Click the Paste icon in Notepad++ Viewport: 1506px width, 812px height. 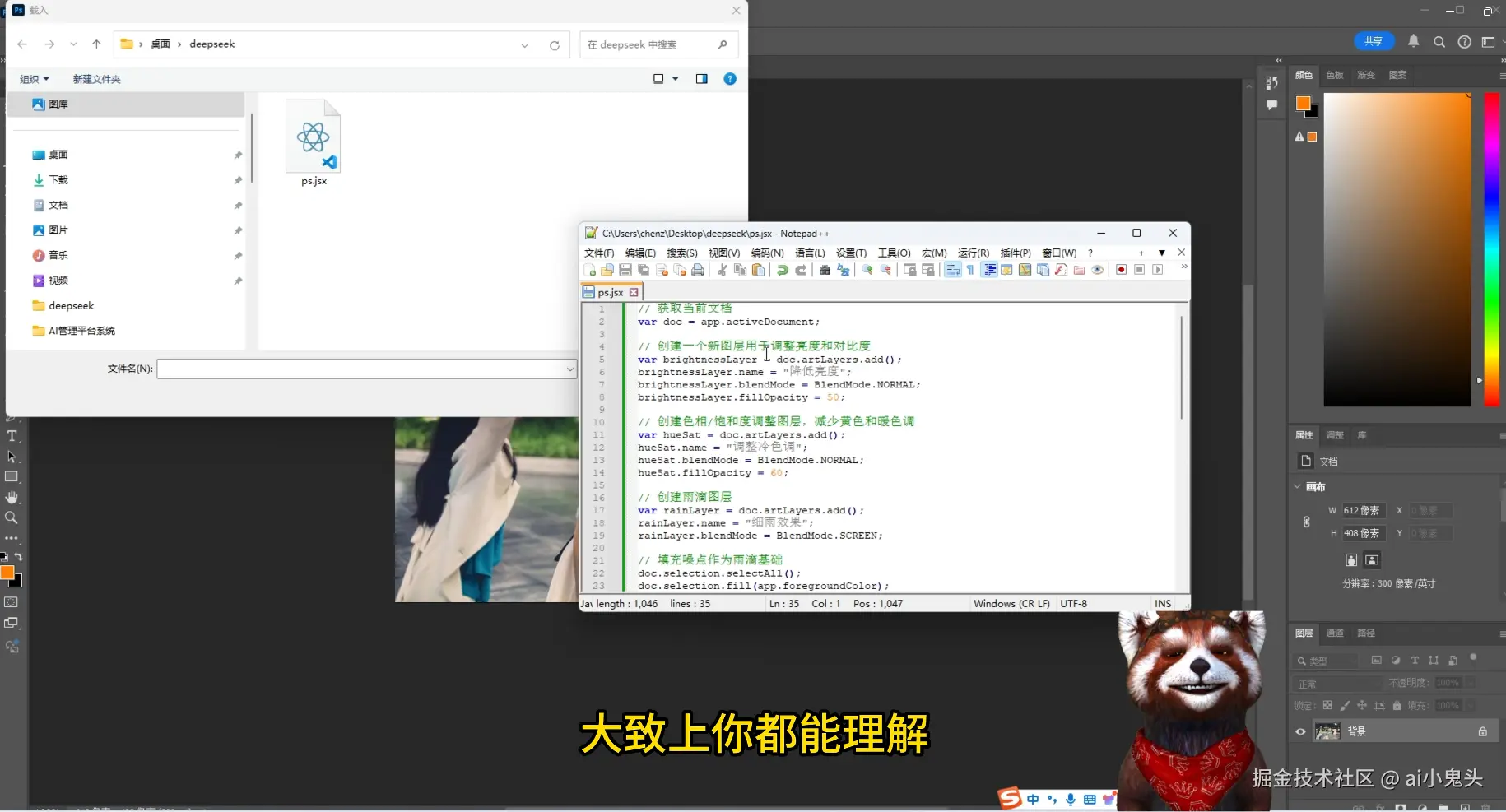tap(758, 270)
